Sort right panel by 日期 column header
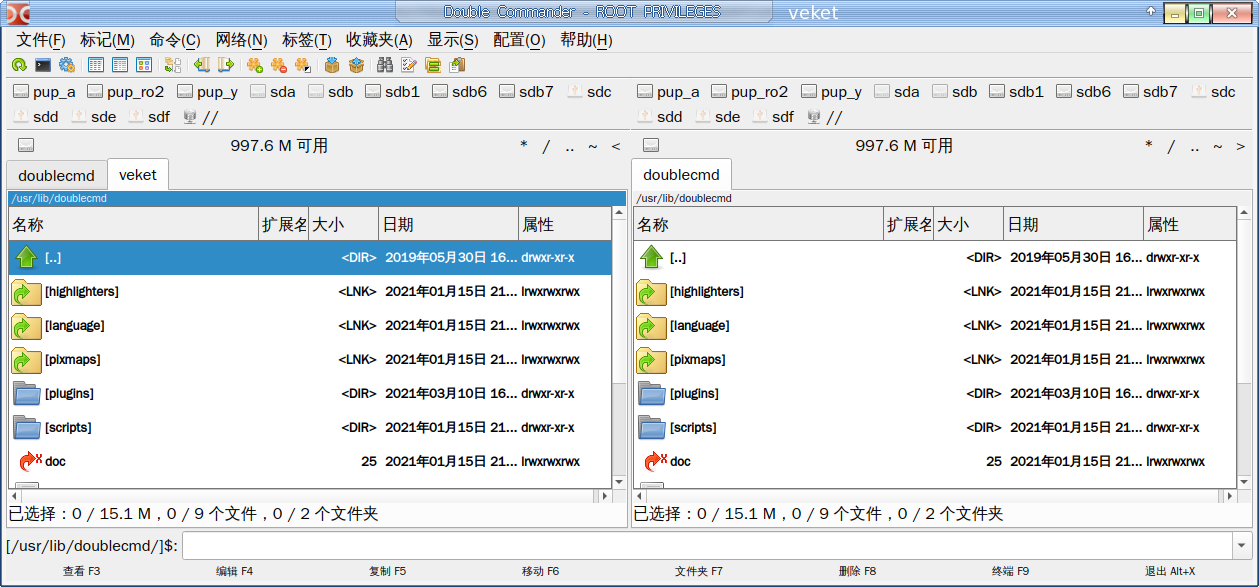 click(1073, 225)
